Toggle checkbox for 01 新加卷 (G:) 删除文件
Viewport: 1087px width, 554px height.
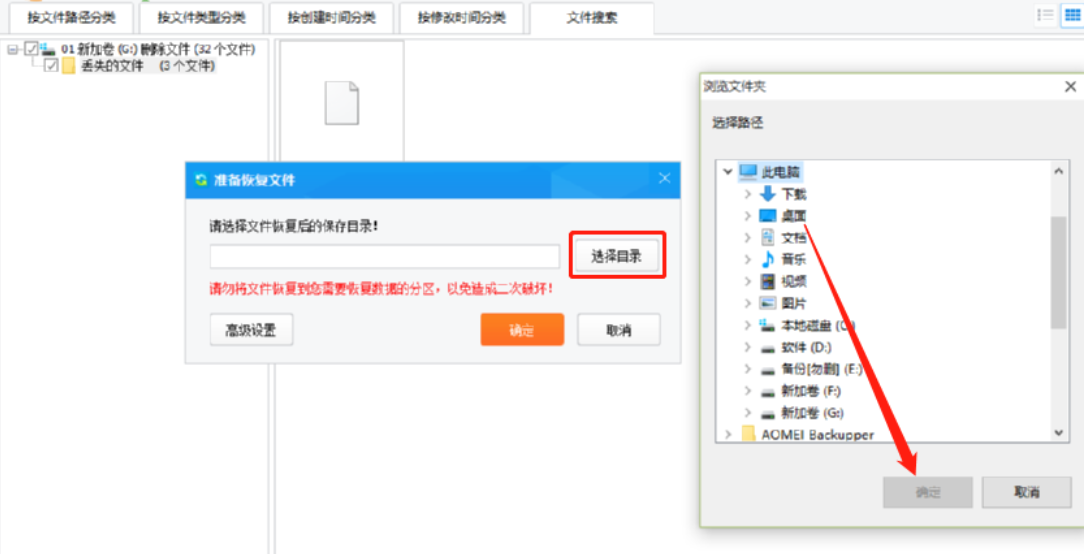point(31,49)
